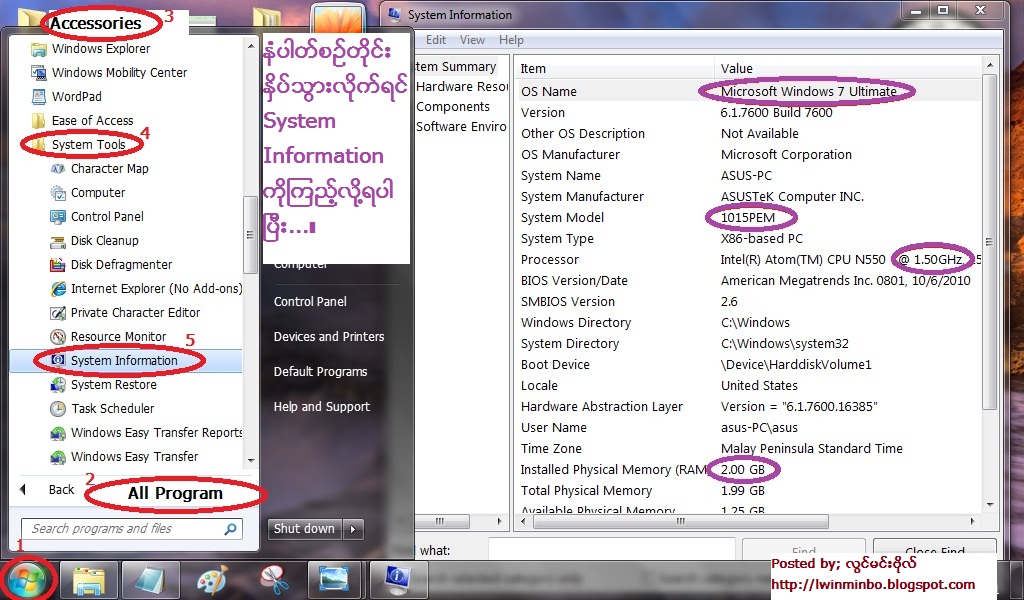The width and height of the screenshot is (1024, 600).
Task: Select the Windows Directory row
Action: tap(748, 323)
